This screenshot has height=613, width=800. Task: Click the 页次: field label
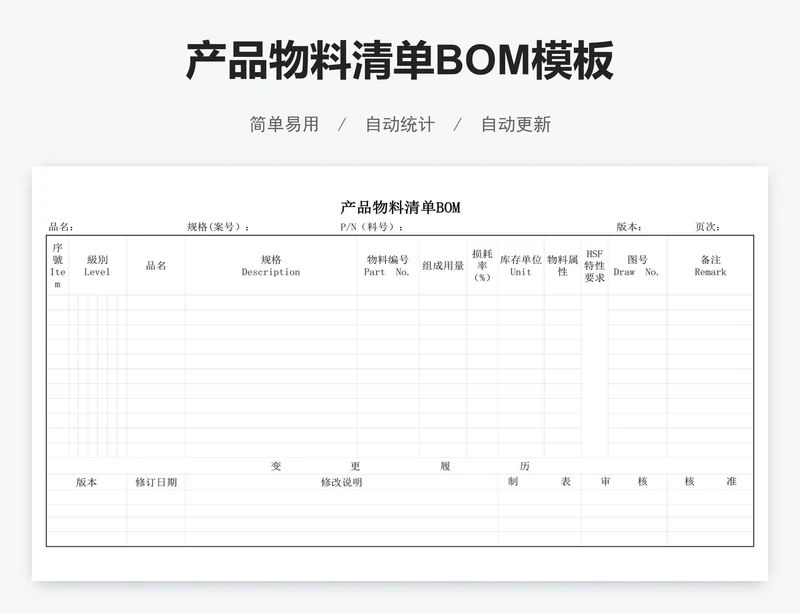708,227
